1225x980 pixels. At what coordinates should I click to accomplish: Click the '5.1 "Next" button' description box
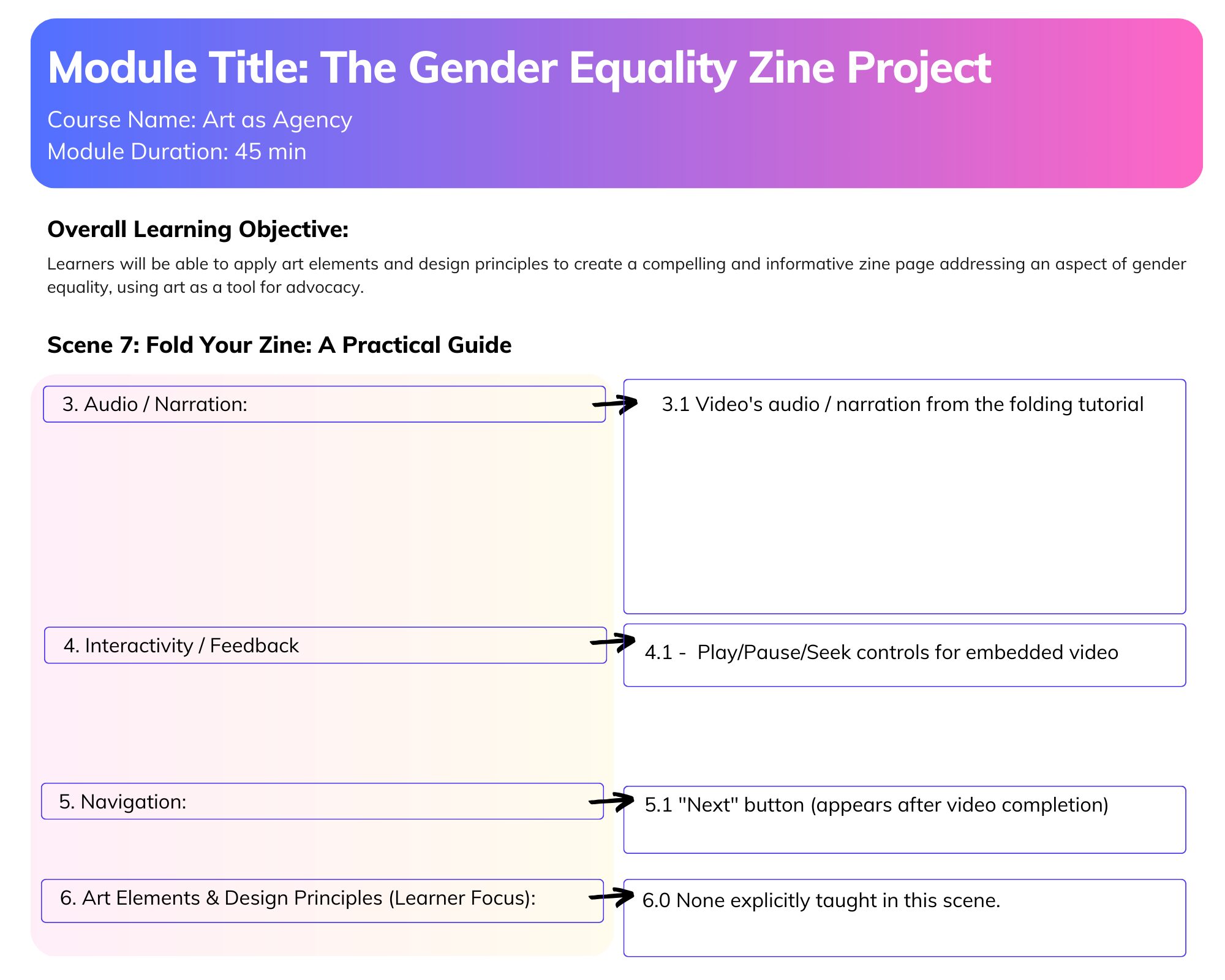[904, 819]
